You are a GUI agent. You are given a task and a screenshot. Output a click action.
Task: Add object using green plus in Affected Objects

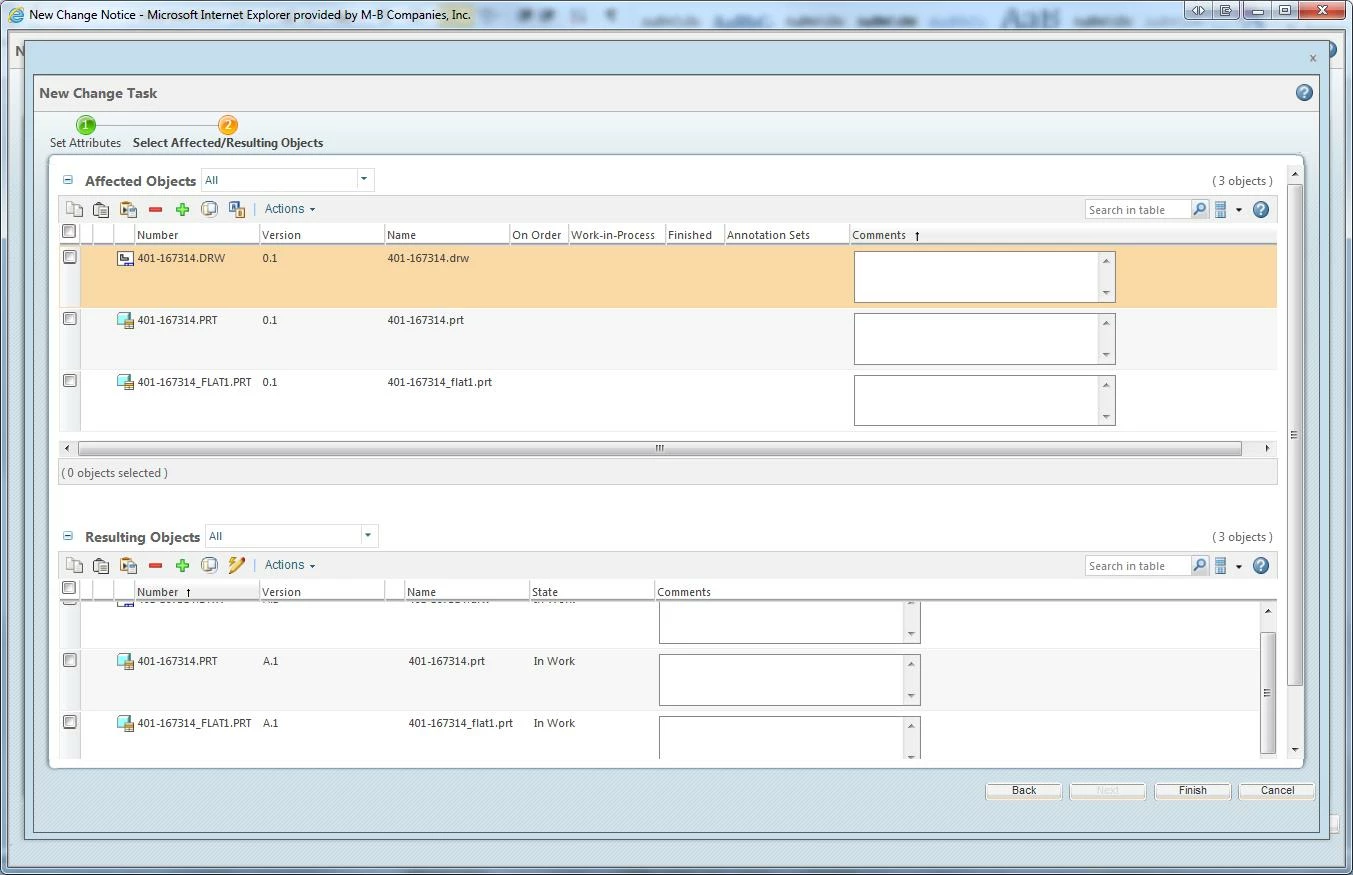pos(182,209)
